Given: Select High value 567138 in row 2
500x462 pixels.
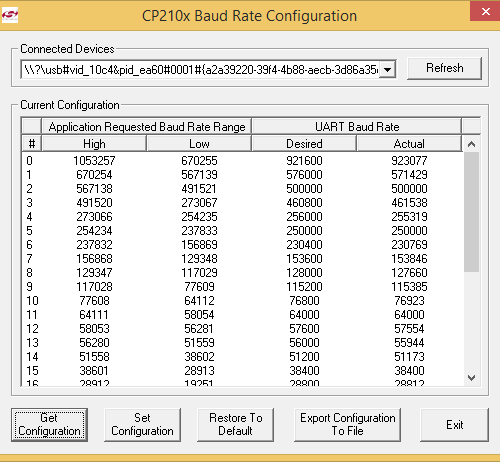Looking at the screenshot, I should pyautogui.click(x=94, y=189).
